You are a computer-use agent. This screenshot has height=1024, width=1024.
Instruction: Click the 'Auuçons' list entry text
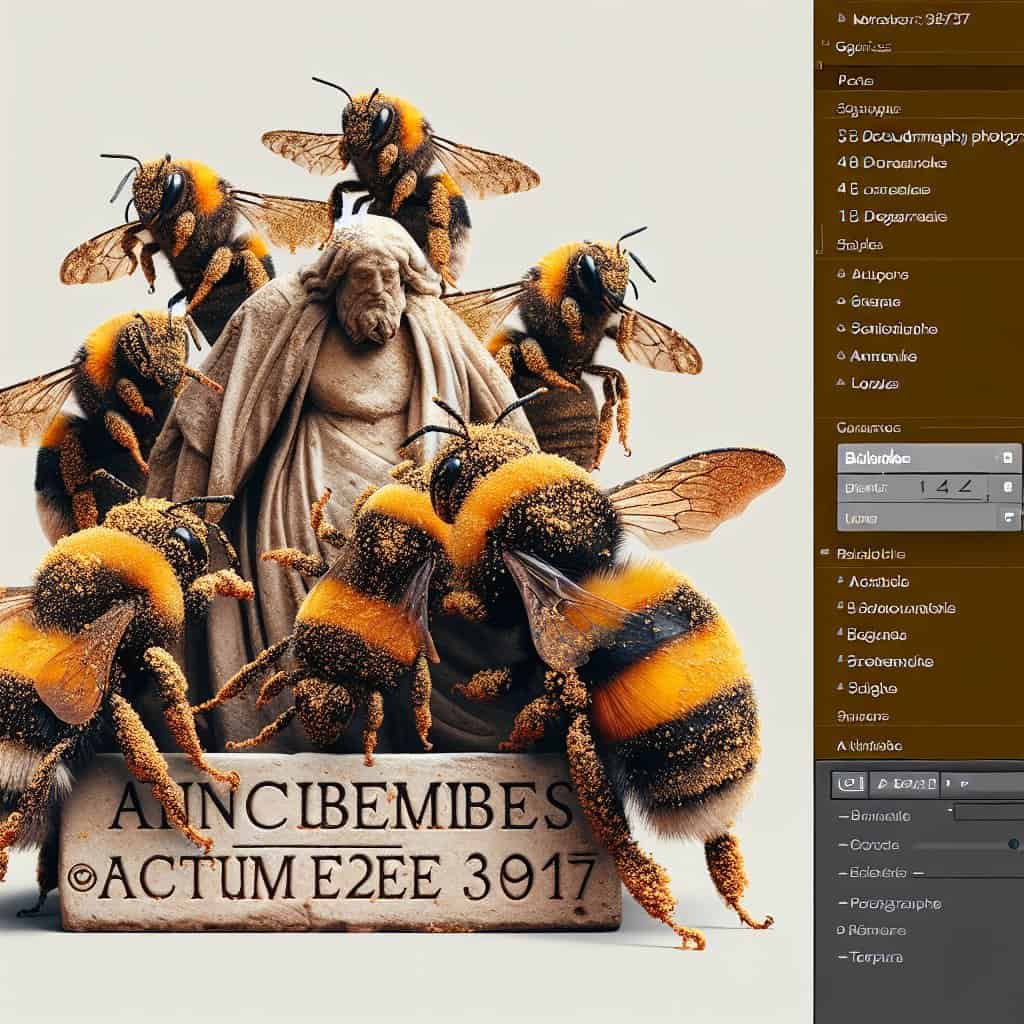click(880, 275)
